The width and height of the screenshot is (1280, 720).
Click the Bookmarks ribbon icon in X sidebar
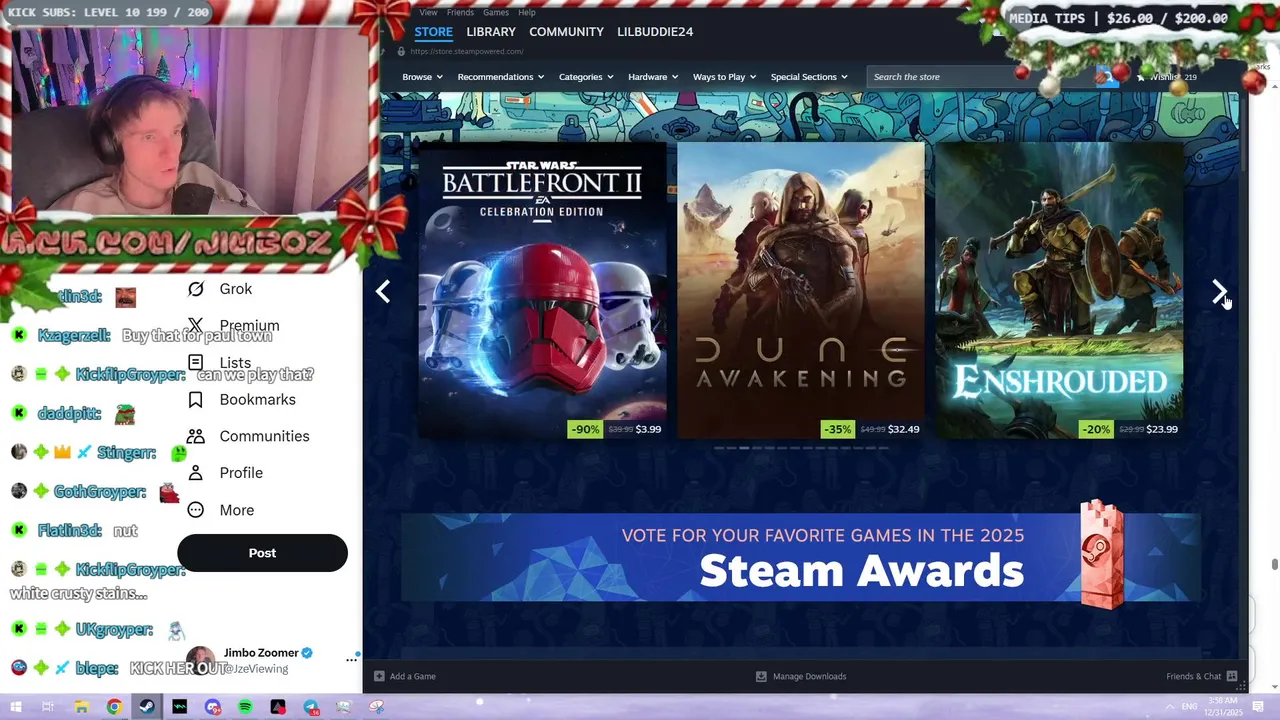196,399
